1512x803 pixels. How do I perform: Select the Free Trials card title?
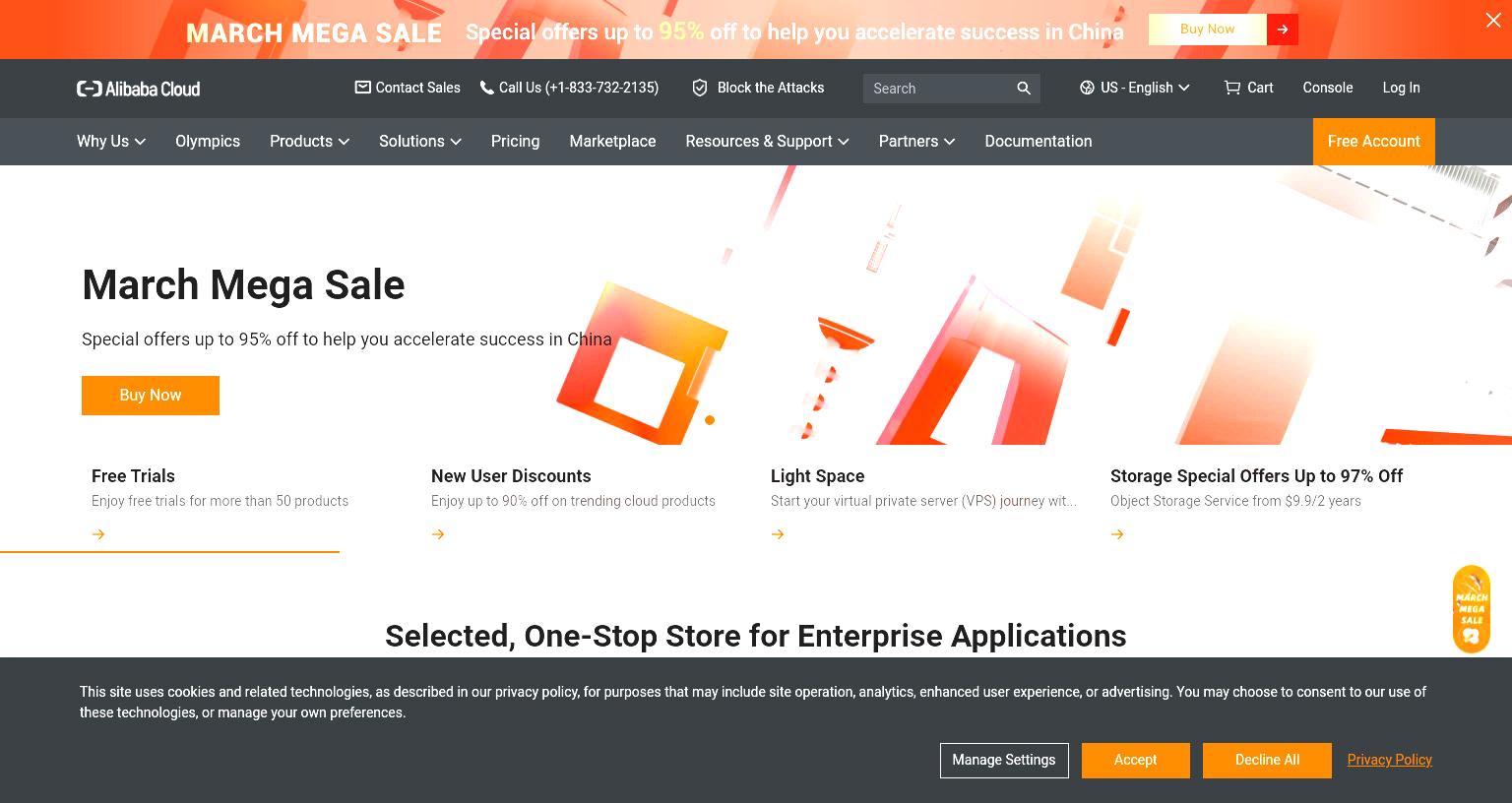pos(133,476)
